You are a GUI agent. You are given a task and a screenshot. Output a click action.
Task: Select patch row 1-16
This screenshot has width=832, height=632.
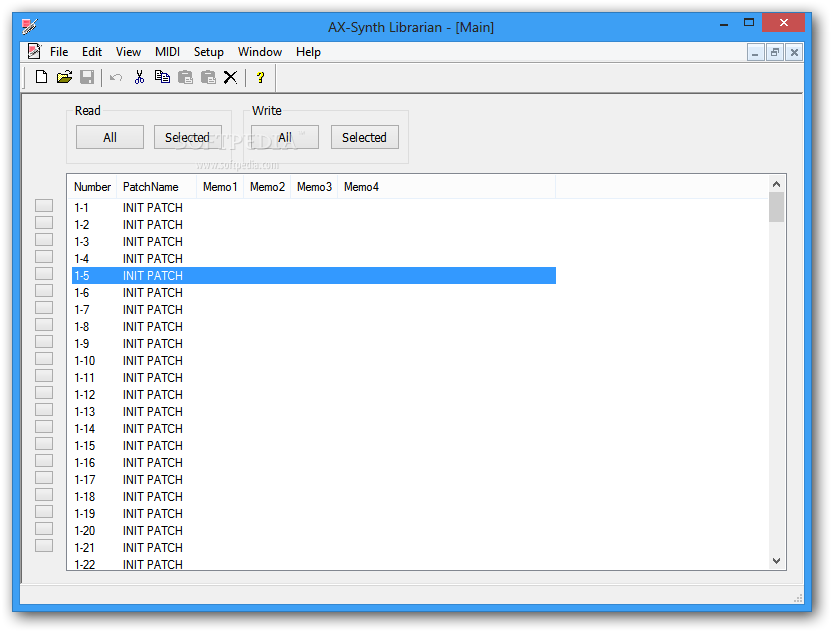[x=314, y=462]
